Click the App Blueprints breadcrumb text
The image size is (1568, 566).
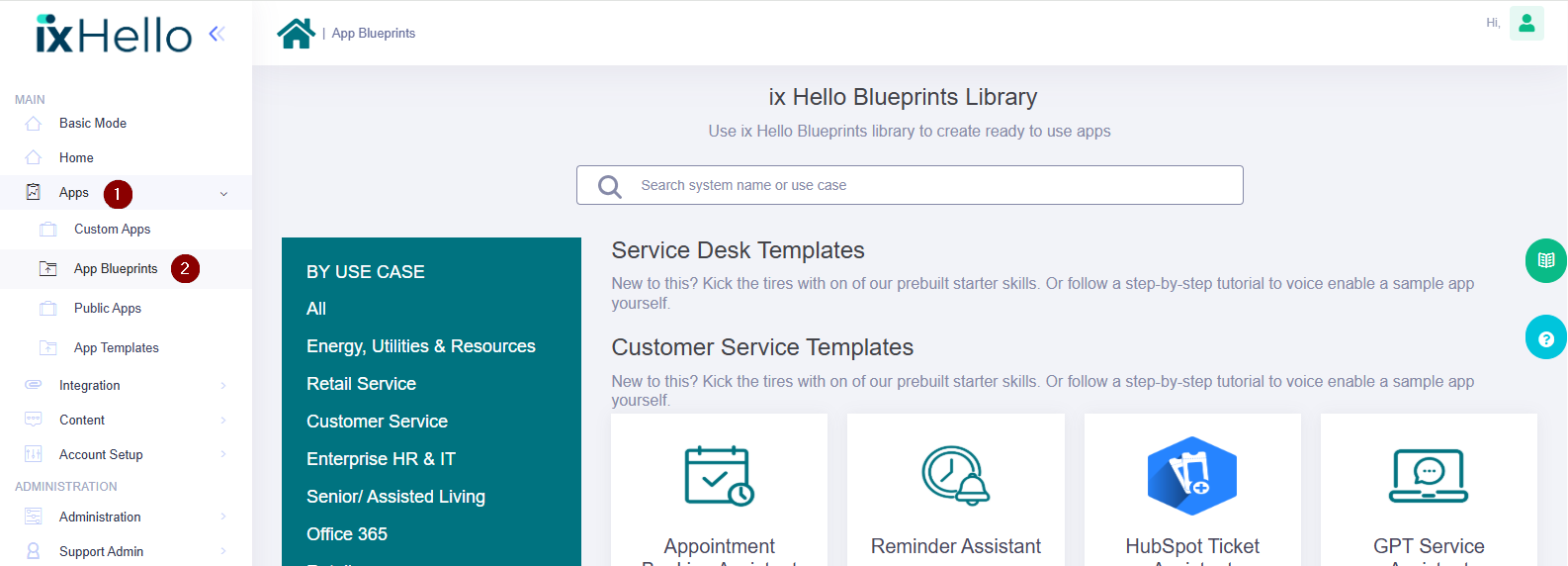(374, 34)
